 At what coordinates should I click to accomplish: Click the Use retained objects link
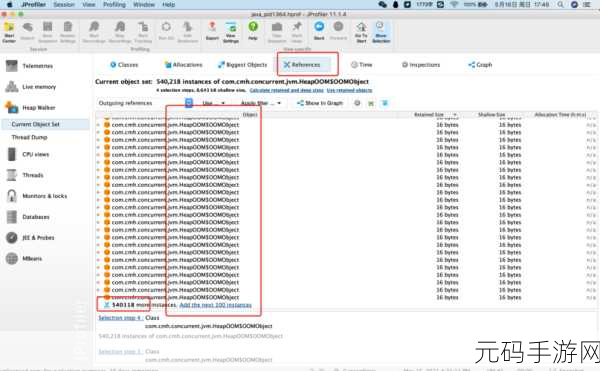(x=349, y=90)
